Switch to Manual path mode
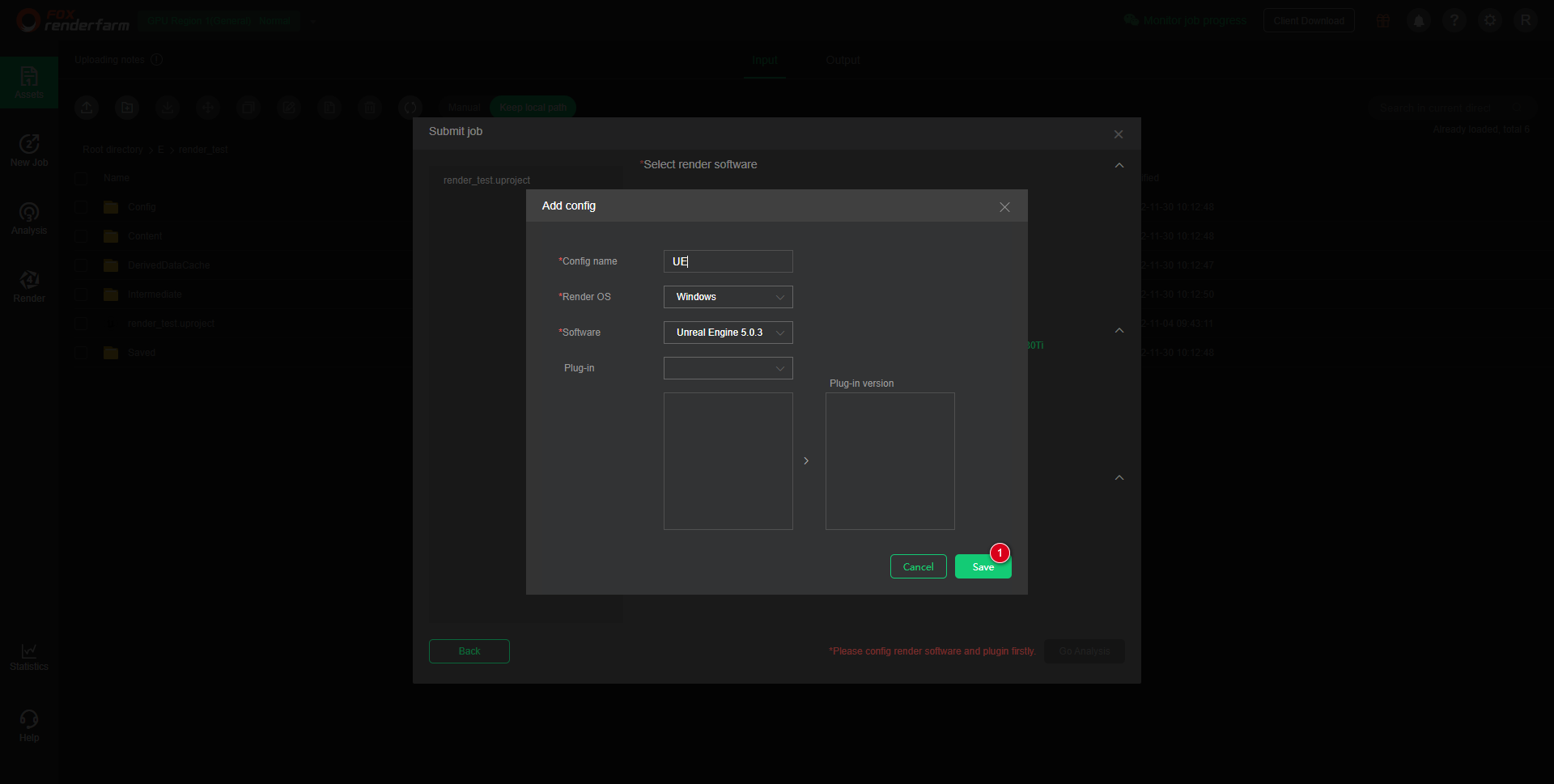This screenshot has width=1554, height=784. click(465, 107)
